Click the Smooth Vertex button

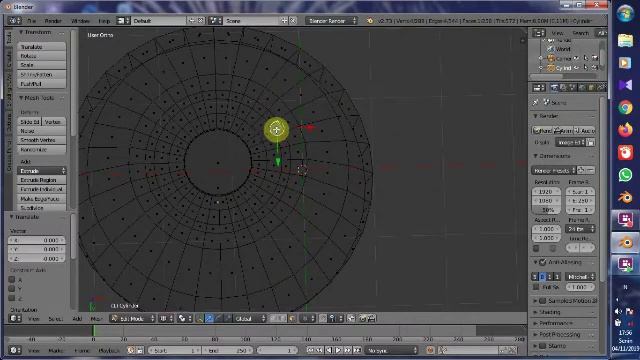pyautogui.click(x=41, y=140)
